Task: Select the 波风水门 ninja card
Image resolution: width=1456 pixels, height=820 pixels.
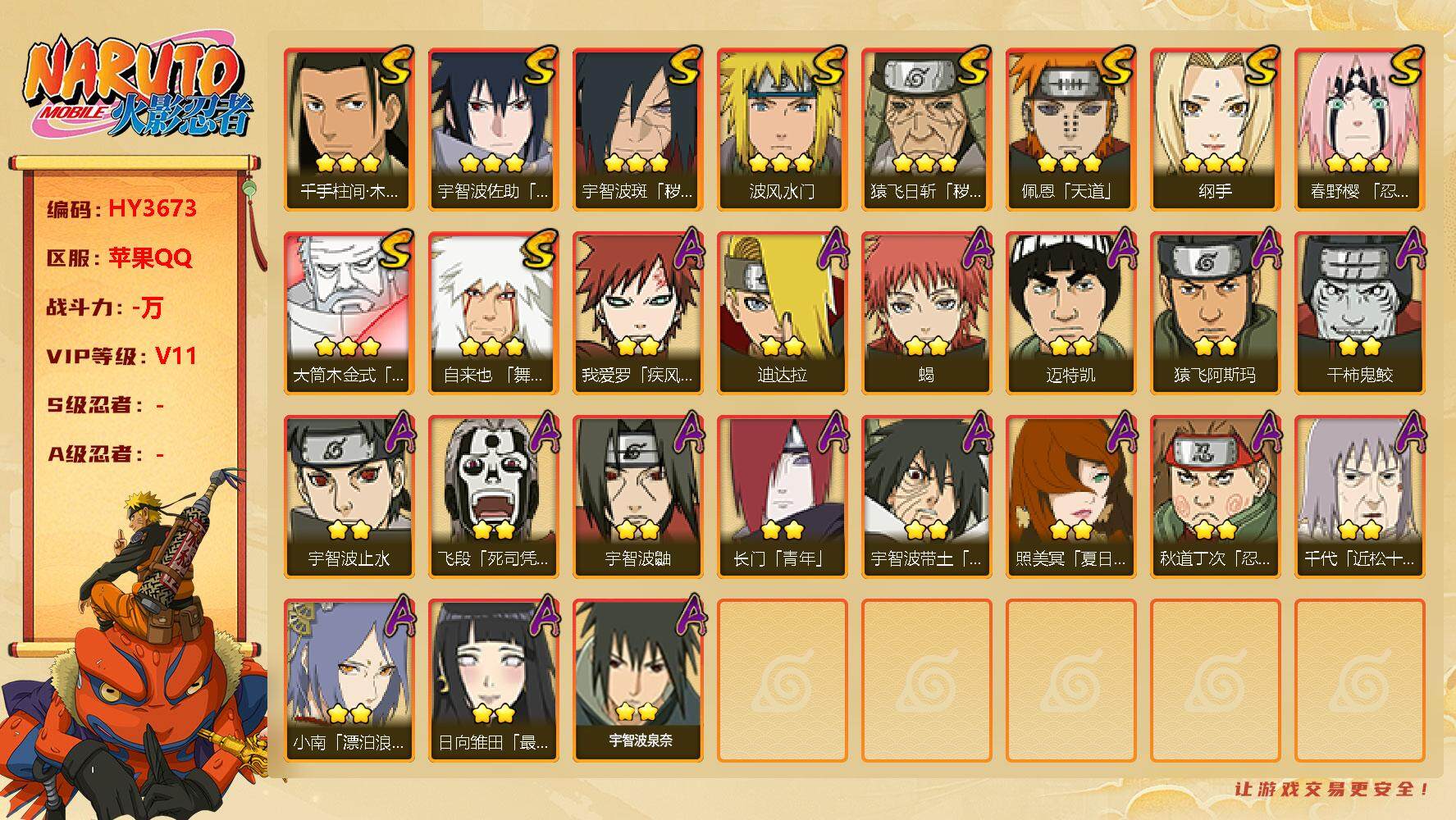Action: coord(782,130)
